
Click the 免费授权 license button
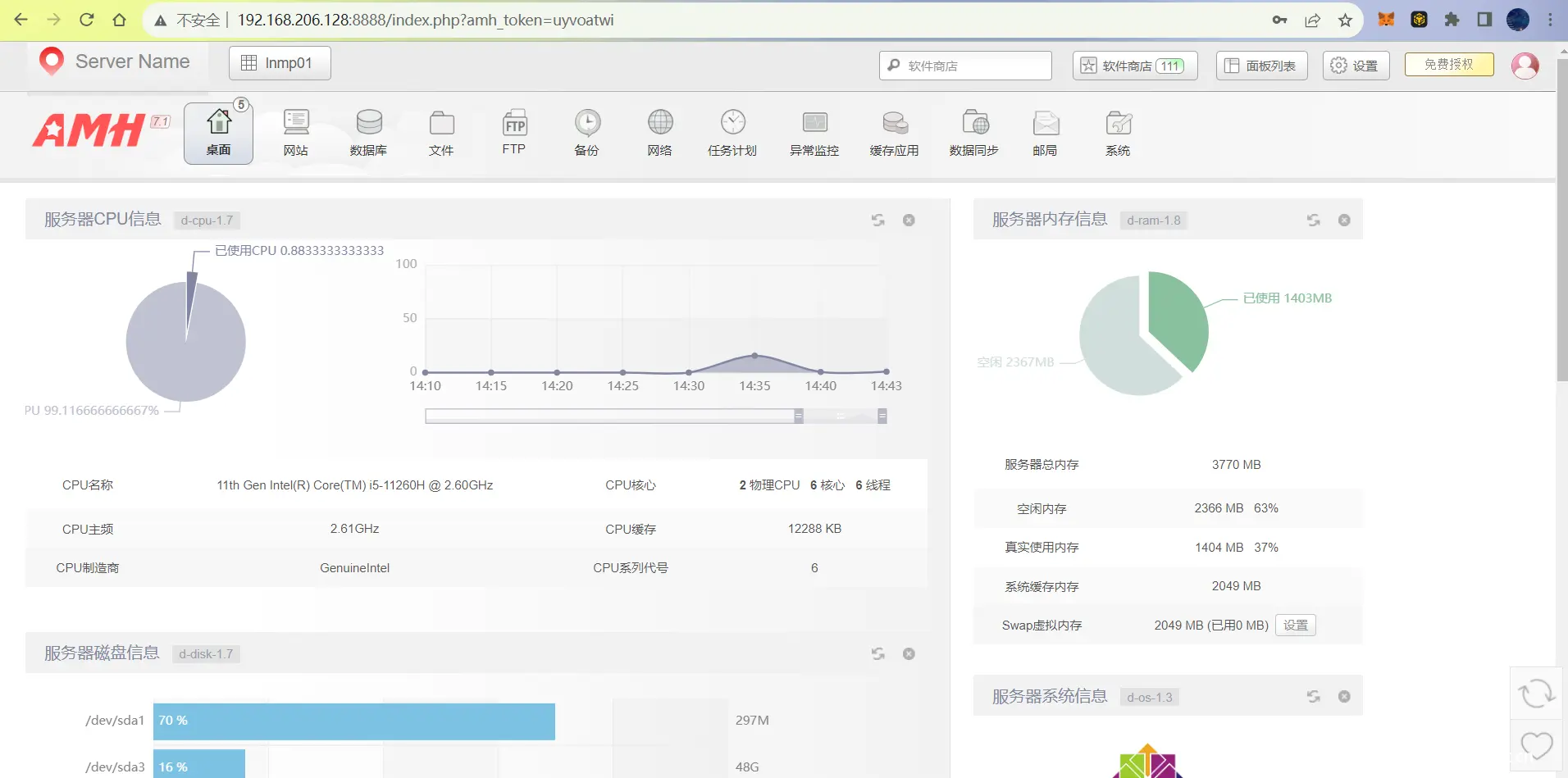pyautogui.click(x=1449, y=64)
